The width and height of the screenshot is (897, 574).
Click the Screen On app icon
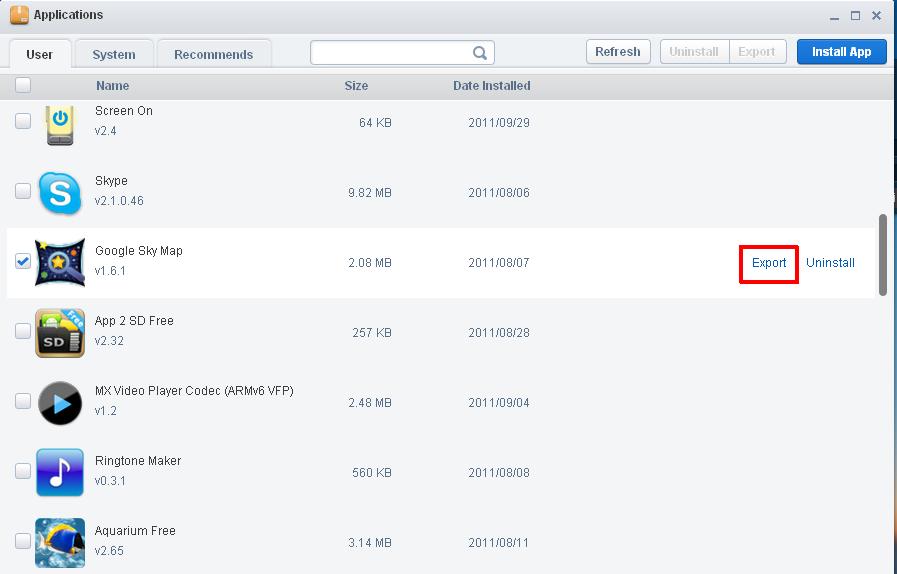pos(60,124)
